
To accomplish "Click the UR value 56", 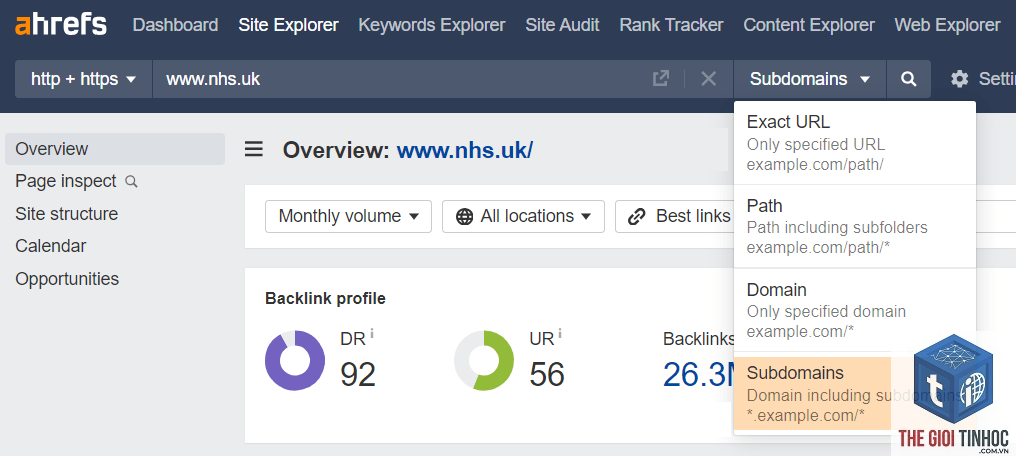I will tap(547, 374).
